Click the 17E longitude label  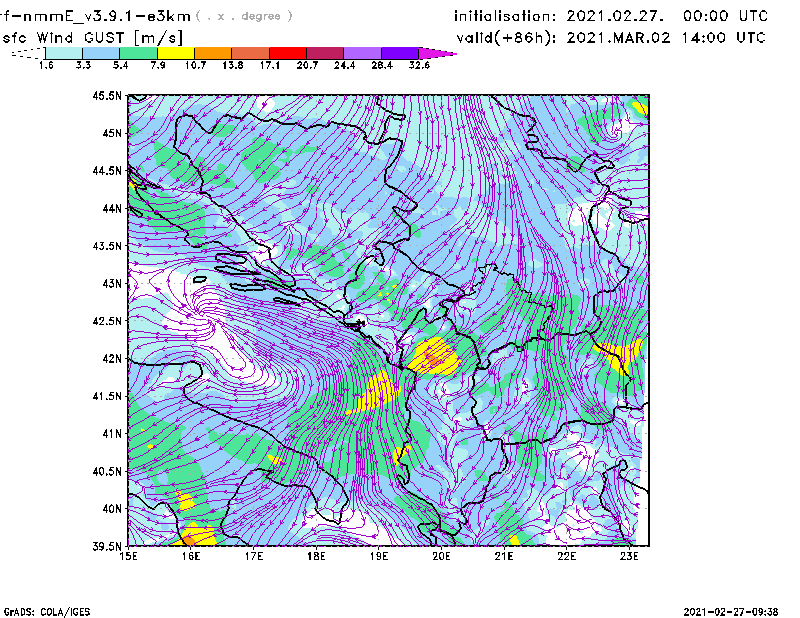tap(254, 556)
